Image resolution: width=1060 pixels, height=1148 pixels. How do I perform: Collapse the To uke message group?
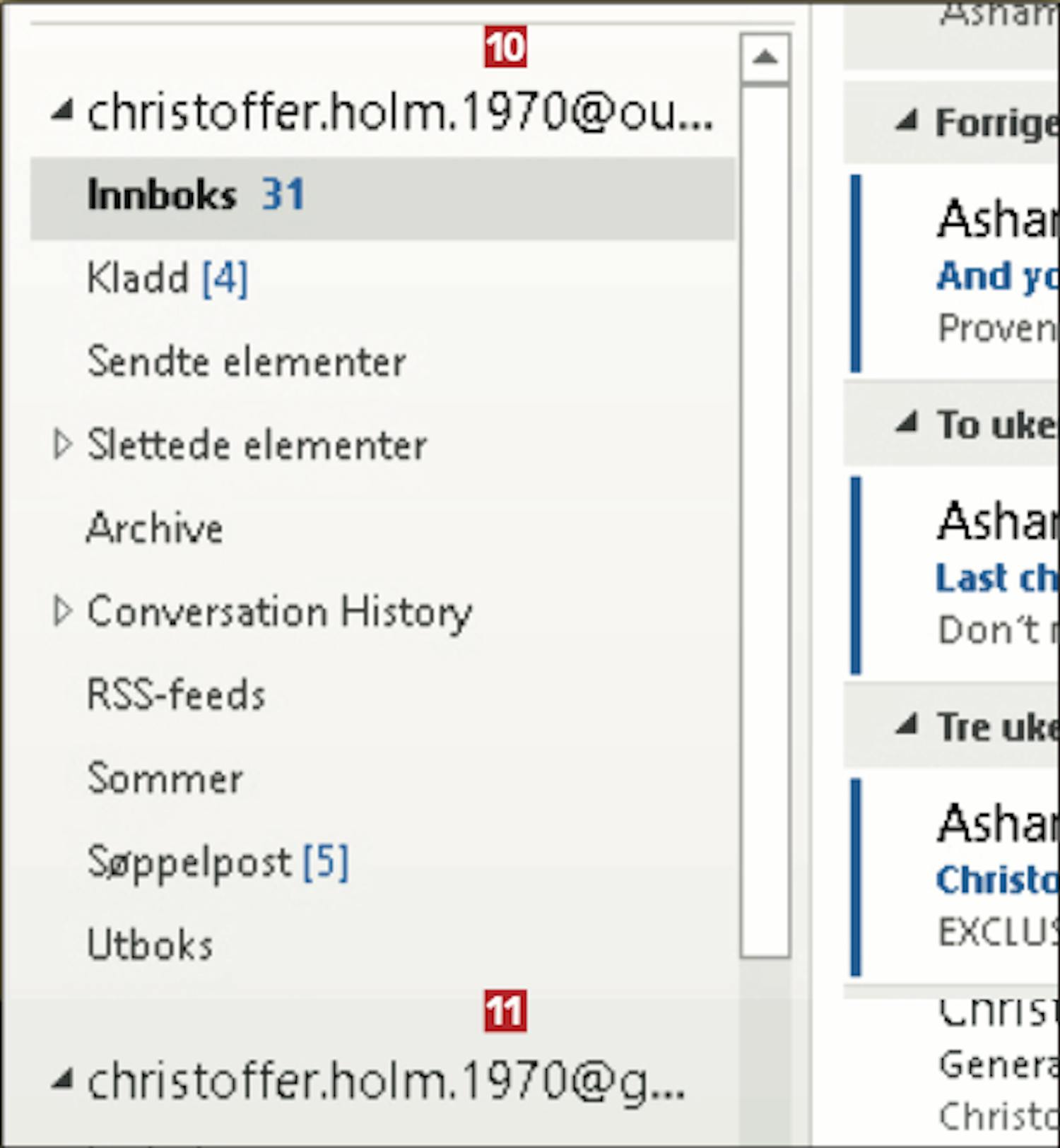coord(906,422)
